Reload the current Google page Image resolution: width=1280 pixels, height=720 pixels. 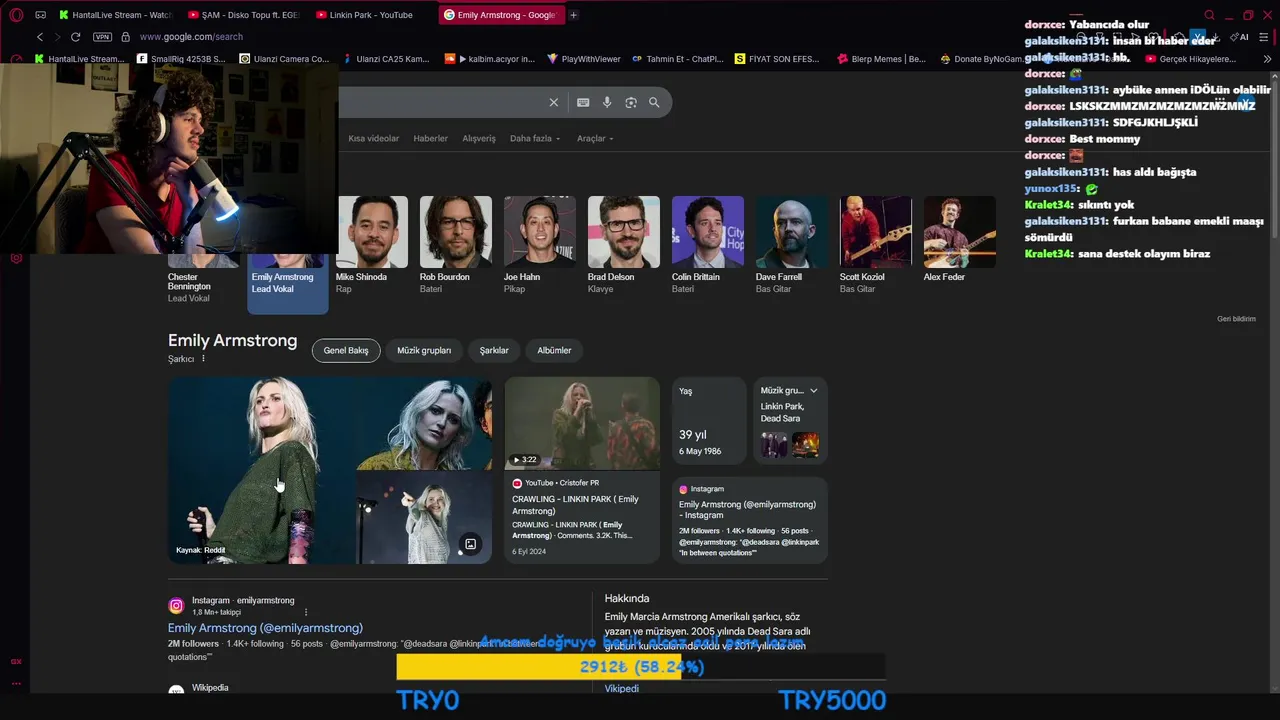pyautogui.click(x=75, y=37)
